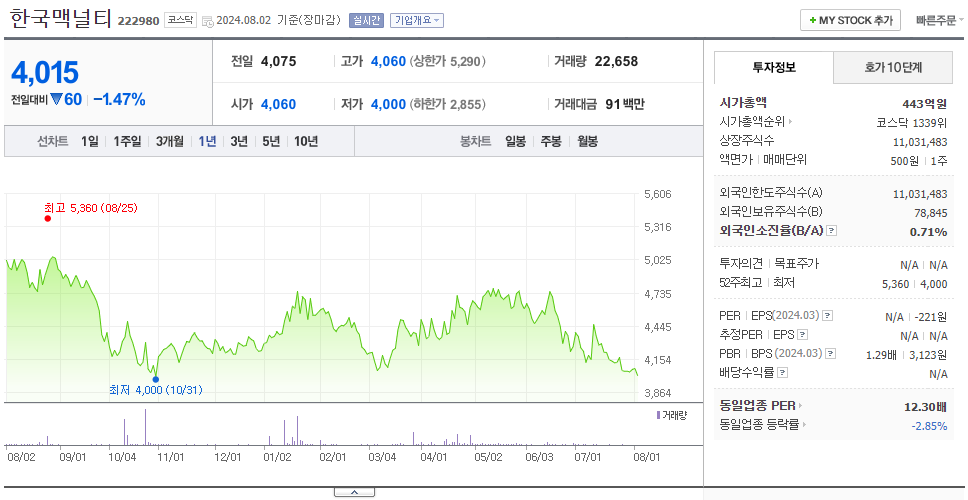Image resolution: width=968 pixels, height=500 pixels.
Task: Click help icon next to 외국인소진율(B/A)
Action: tap(832, 231)
